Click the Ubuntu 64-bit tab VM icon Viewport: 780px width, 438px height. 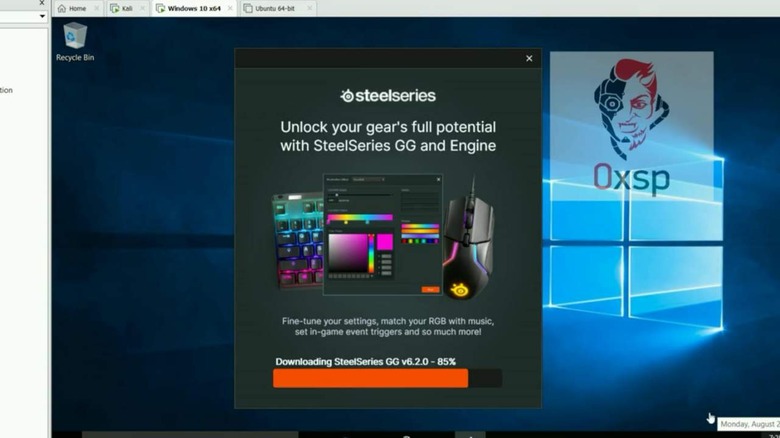point(248,8)
